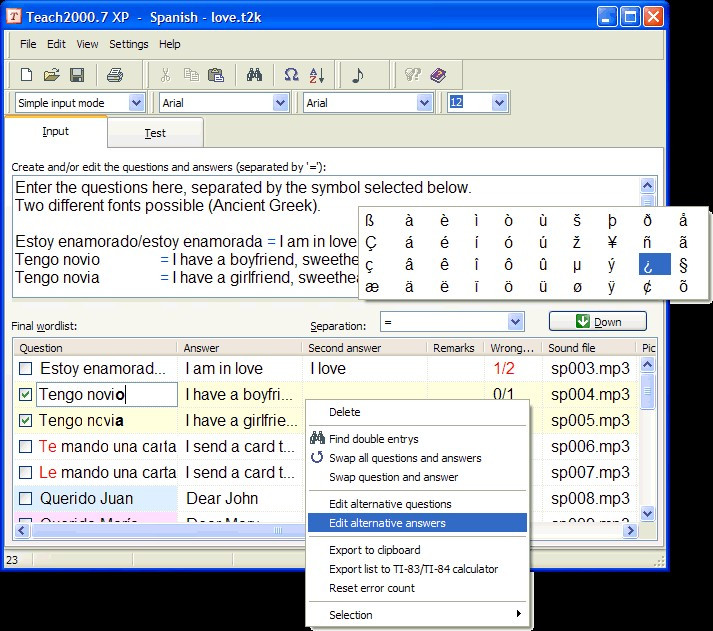The image size is (713, 631).
Task: Insert the ¥ symbol from the palette
Action: click(x=612, y=242)
